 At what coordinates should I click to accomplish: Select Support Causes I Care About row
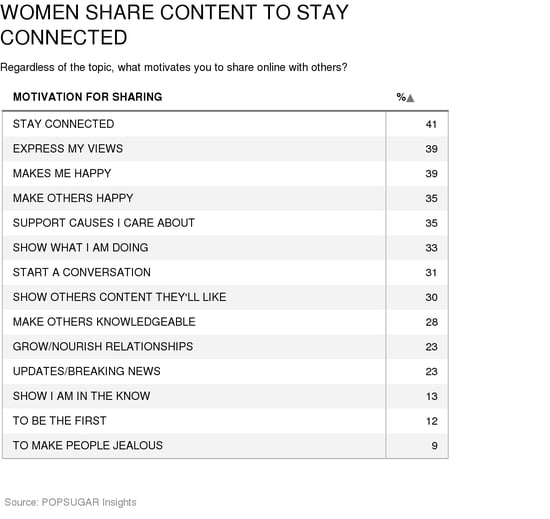point(225,223)
